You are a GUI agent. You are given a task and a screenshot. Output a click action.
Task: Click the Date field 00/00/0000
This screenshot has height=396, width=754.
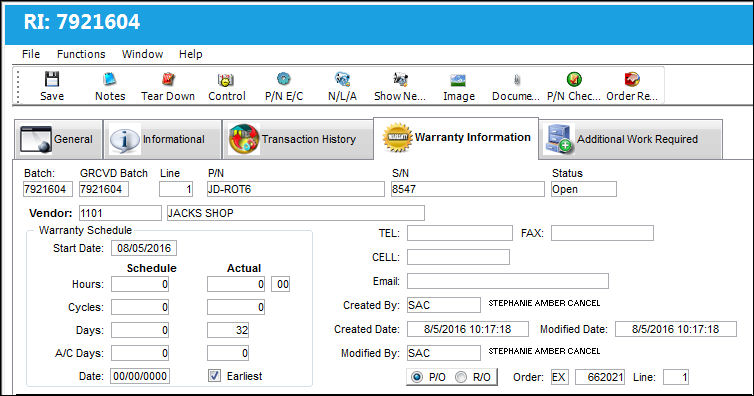140,376
